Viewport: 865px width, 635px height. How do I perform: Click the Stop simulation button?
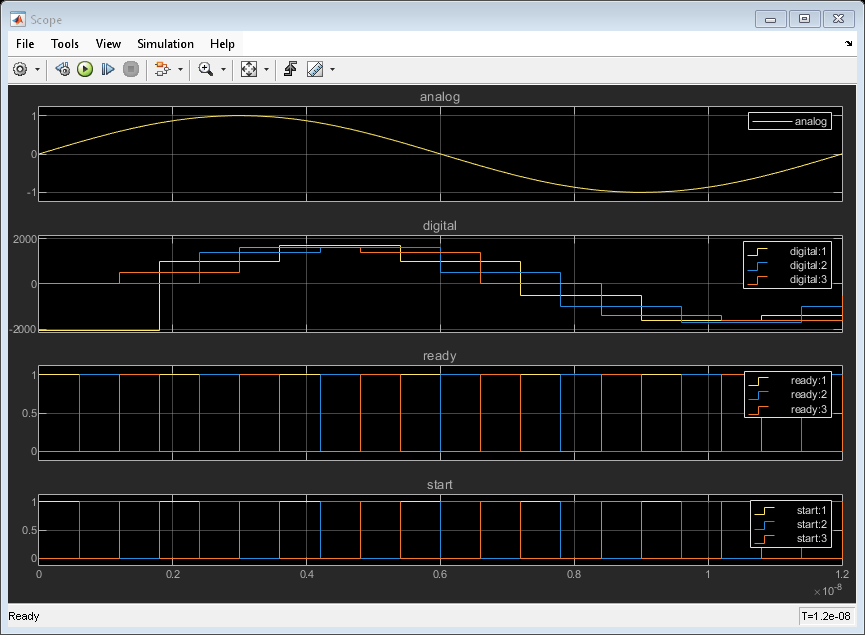coord(130,70)
